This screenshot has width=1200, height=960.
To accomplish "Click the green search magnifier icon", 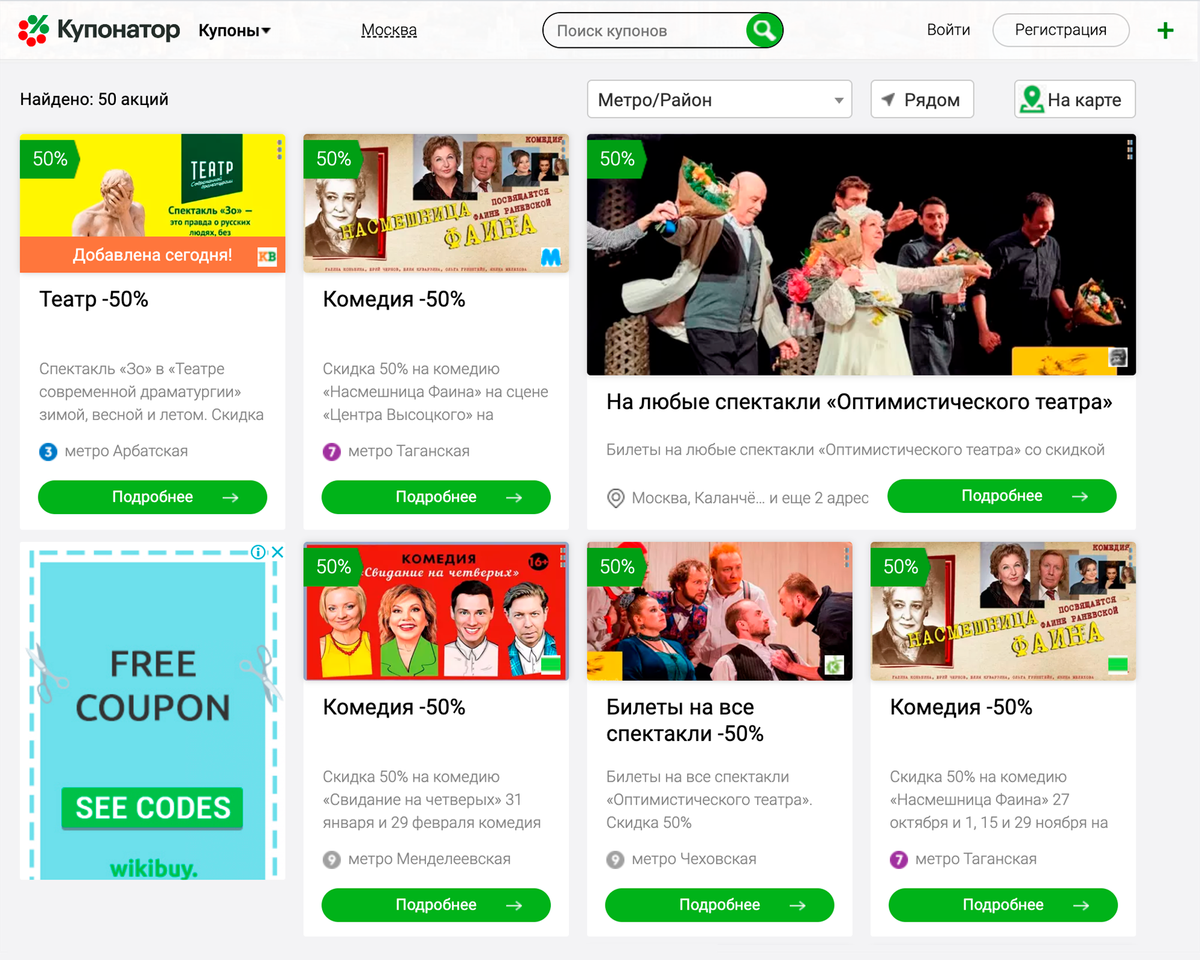I will click(764, 30).
